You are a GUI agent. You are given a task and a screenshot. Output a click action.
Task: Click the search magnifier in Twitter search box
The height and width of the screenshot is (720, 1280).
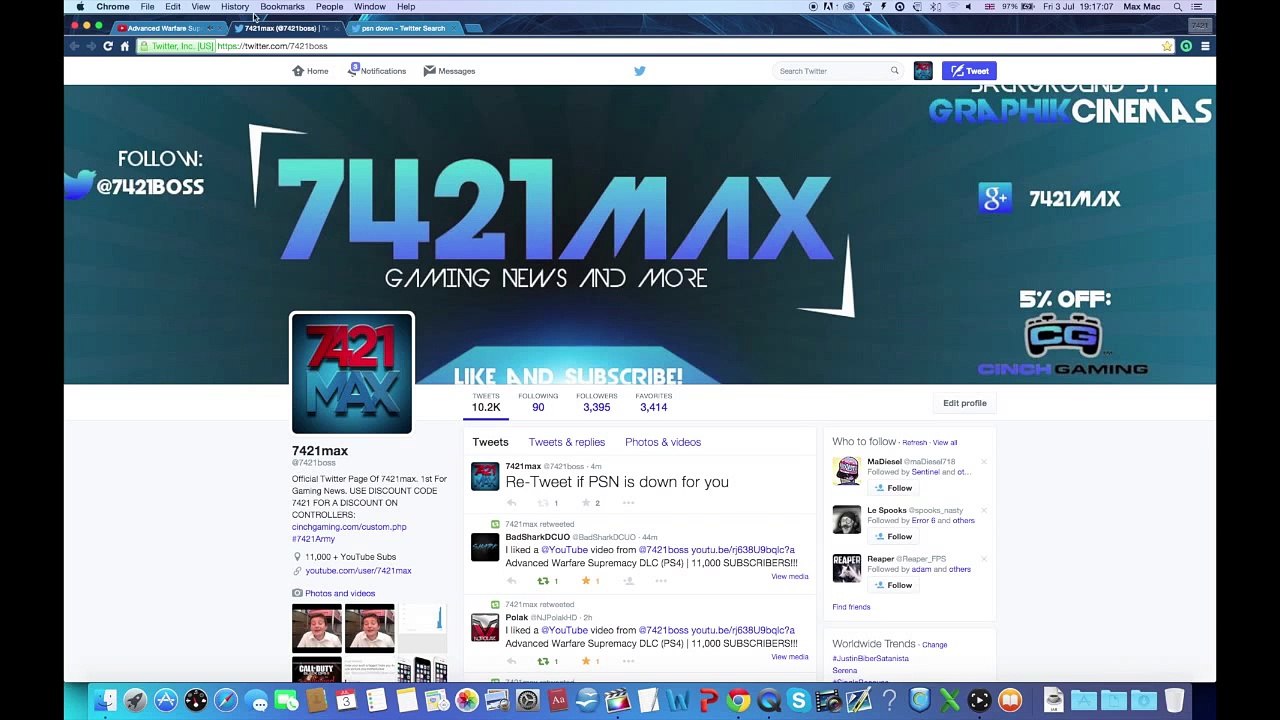pyautogui.click(x=895, y=71)
